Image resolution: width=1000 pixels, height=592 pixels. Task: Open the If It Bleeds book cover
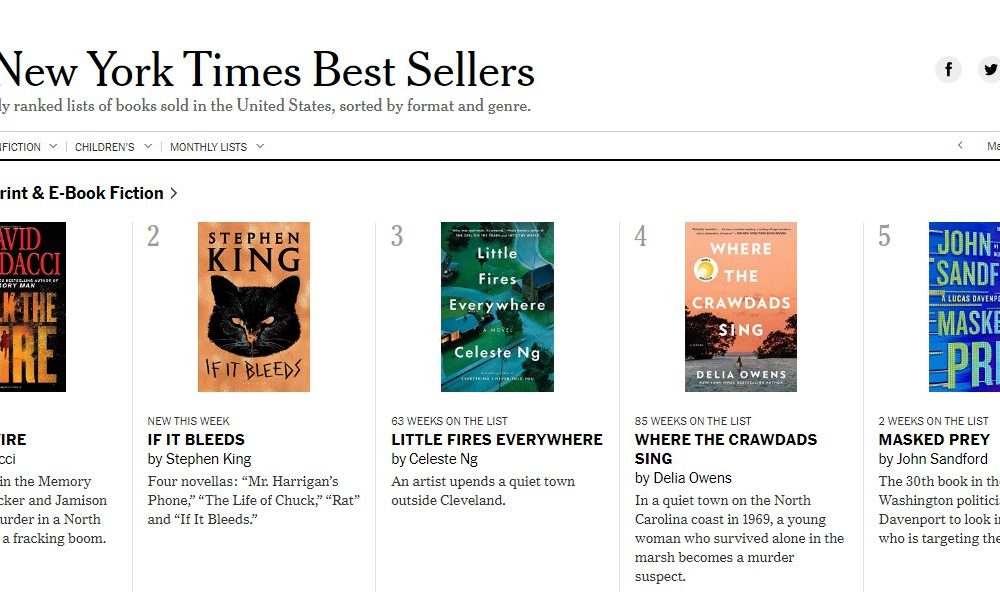(x=254, y=307)
